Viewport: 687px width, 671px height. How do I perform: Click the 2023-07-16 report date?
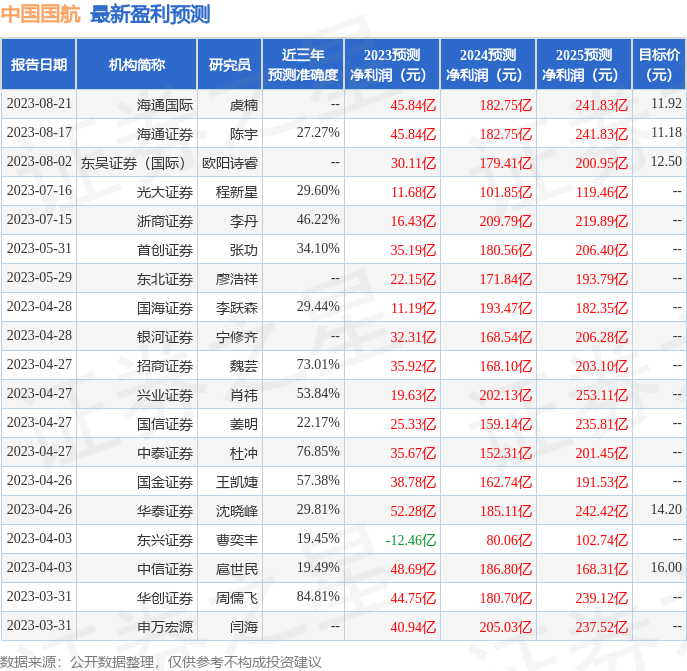(39, 190)
